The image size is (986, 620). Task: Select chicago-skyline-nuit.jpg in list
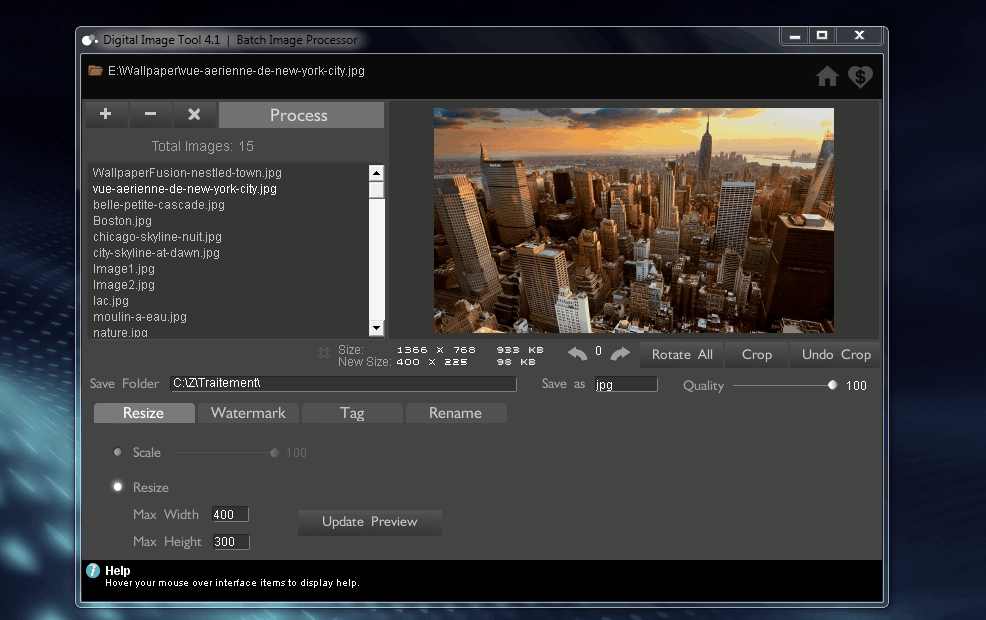click(x=157, y=236)
